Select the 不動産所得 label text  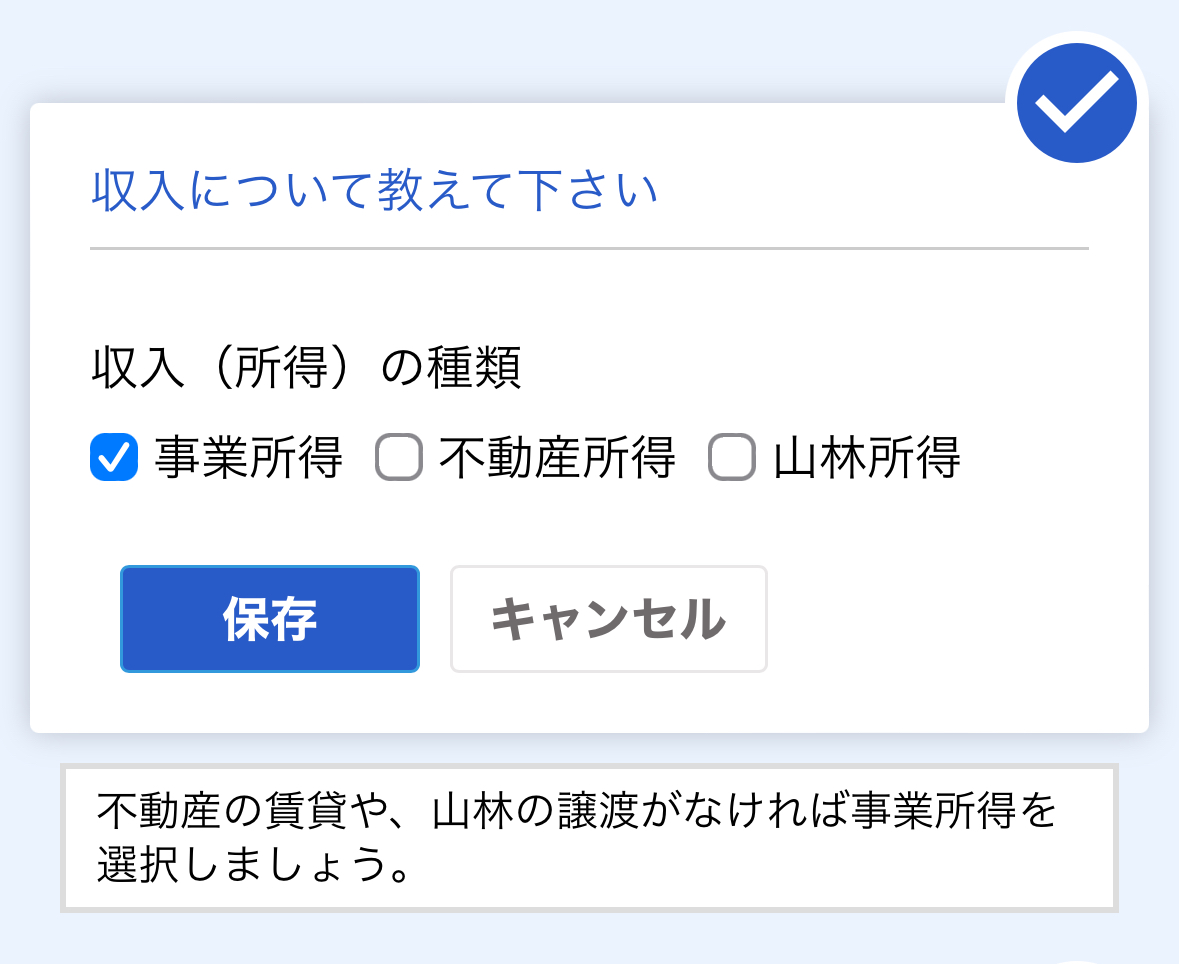point(557,457)
